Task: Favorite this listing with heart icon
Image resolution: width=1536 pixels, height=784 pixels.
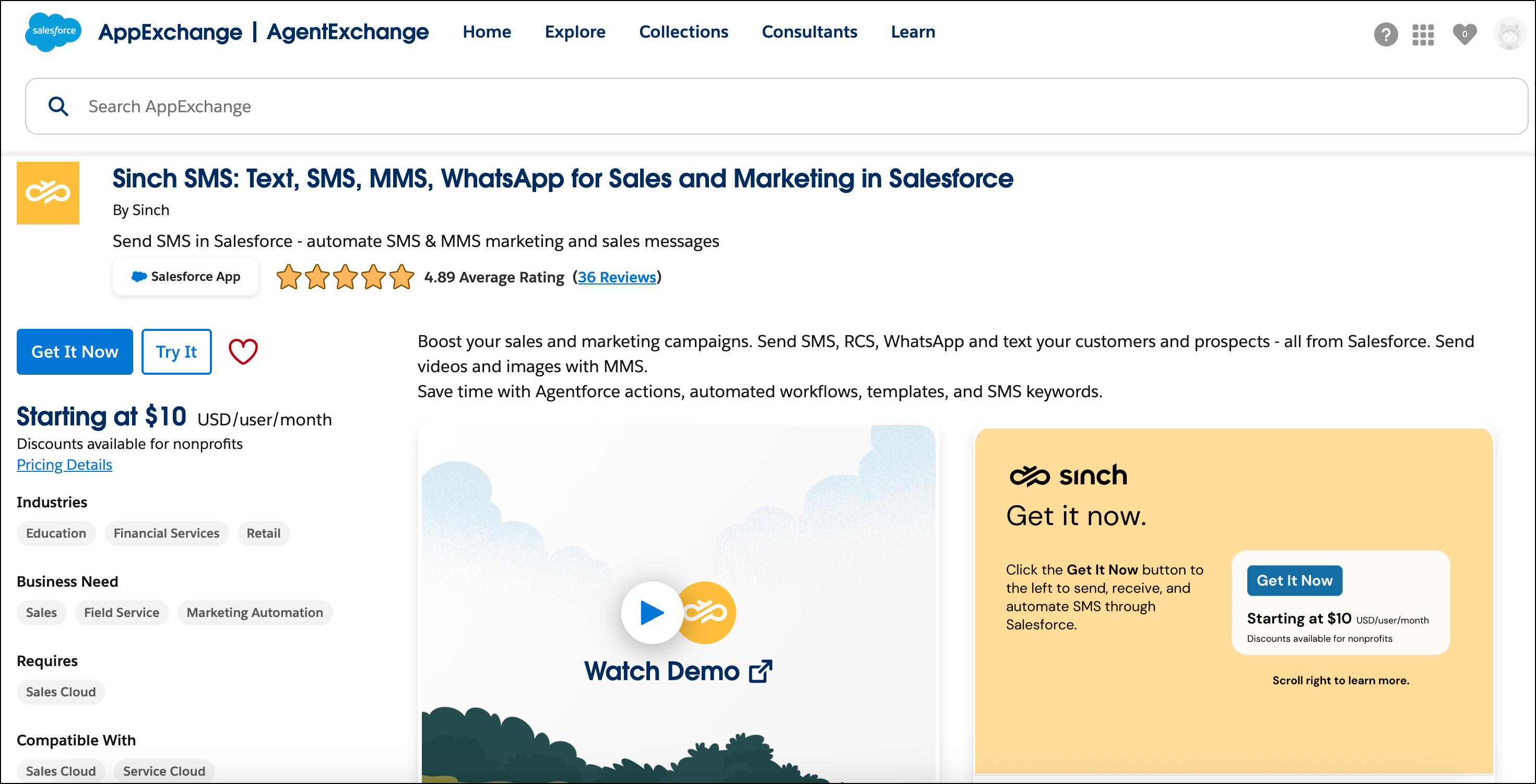Action: point(243,351)
